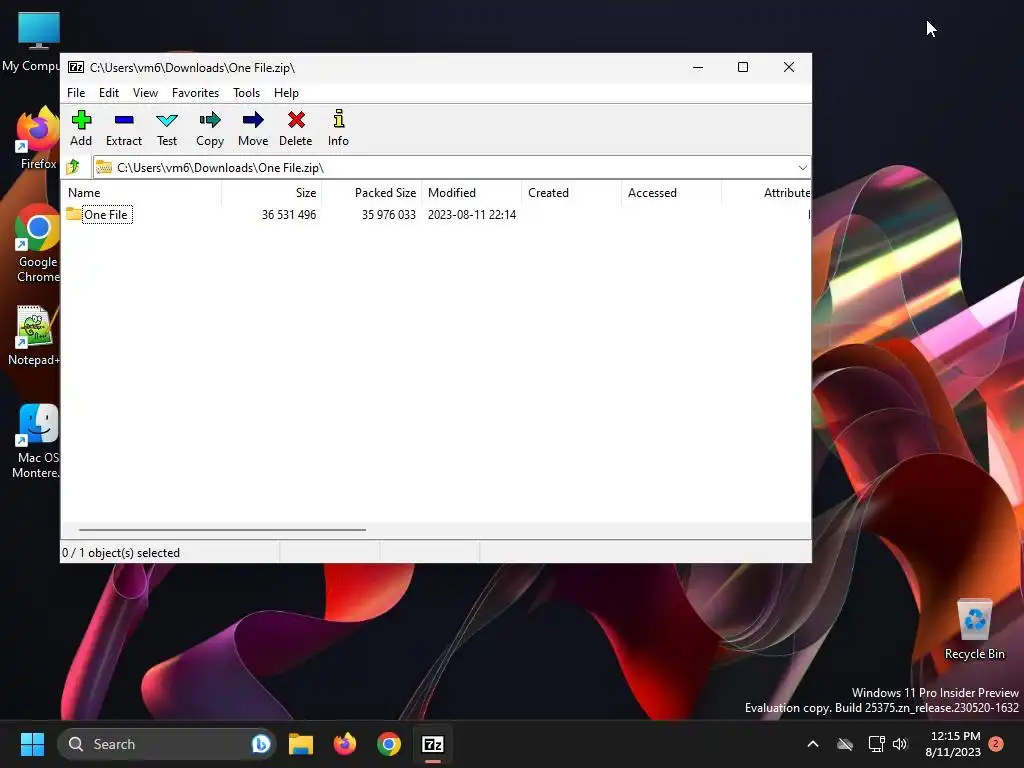Click the network tray icon
The image size is (1024, 768).
tap(876, 744)
